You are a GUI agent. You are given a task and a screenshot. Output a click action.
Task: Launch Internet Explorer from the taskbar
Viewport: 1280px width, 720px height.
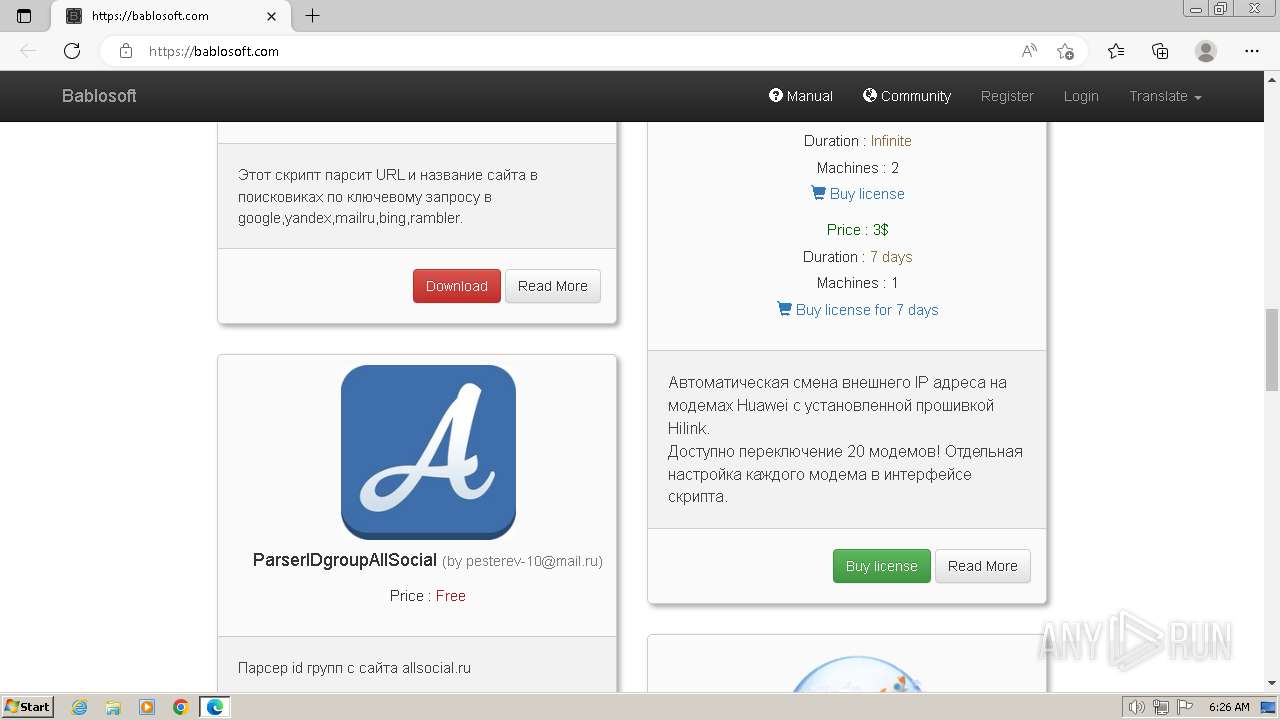(x=80, y=707)
